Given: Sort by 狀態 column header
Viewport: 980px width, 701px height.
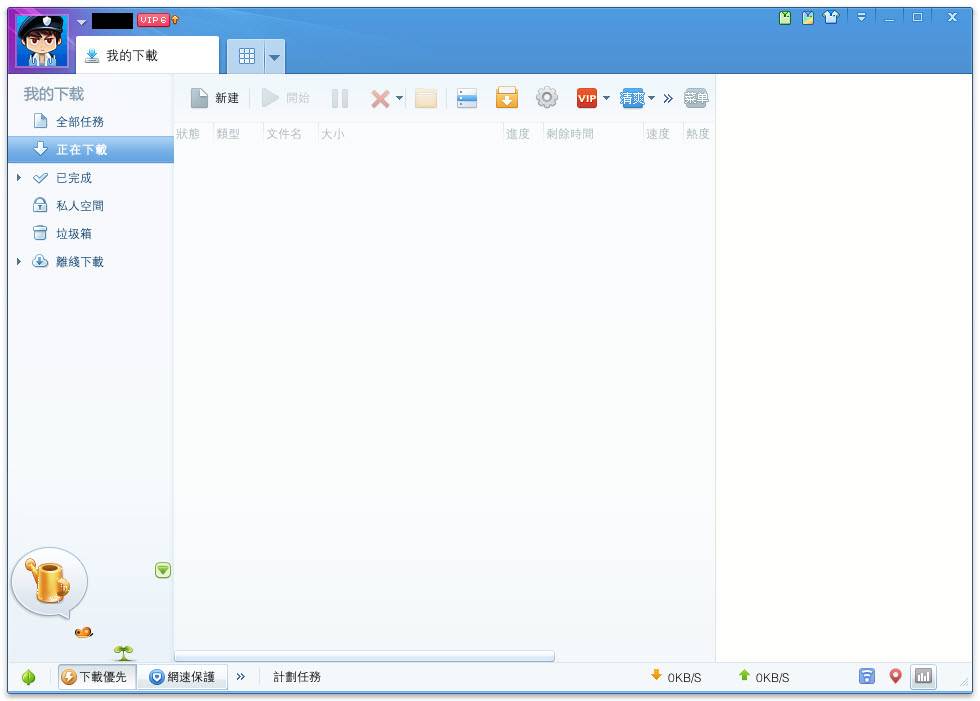Looking at the screenshot, I should click(x=188, y=134).
